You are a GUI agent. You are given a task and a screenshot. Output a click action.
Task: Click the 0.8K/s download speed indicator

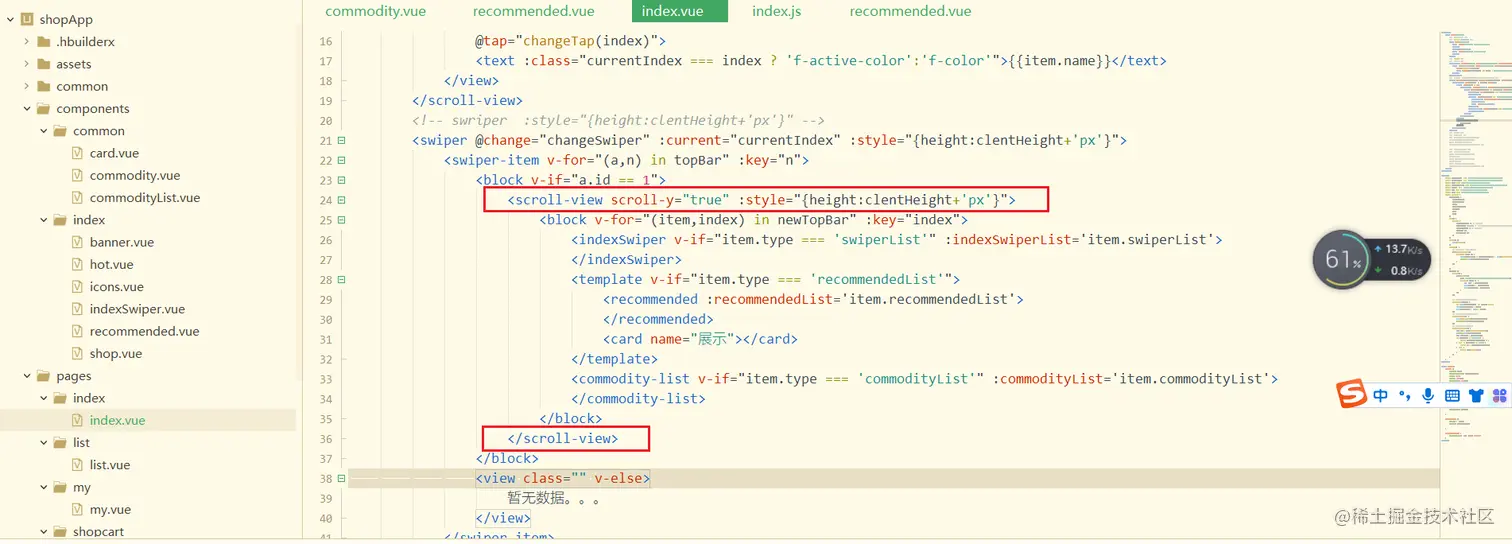[1398, 271]
